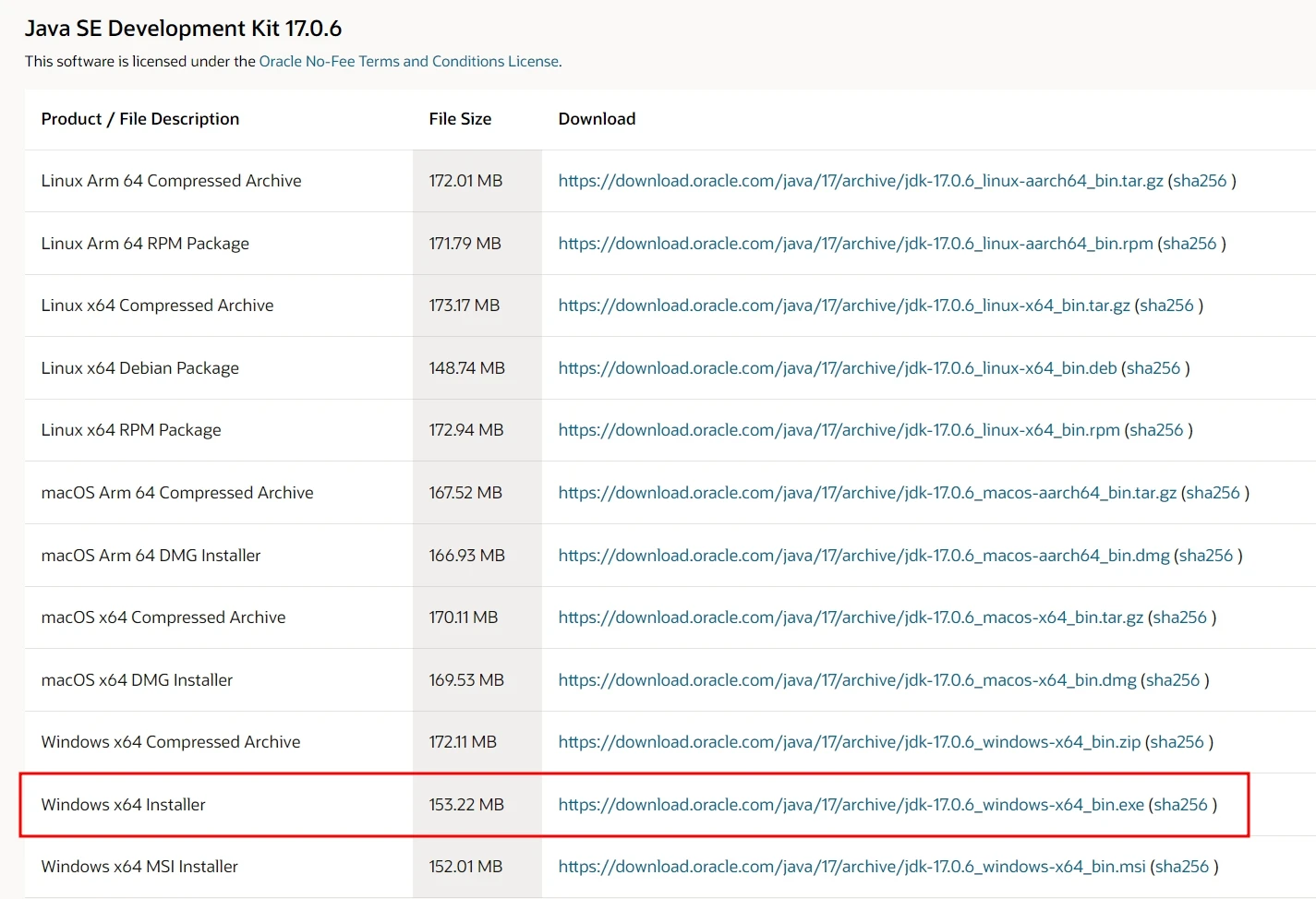Download the Windows x64 .exe installer link
This screenshot has height=899, width=1316.
[x=851, y=805]
